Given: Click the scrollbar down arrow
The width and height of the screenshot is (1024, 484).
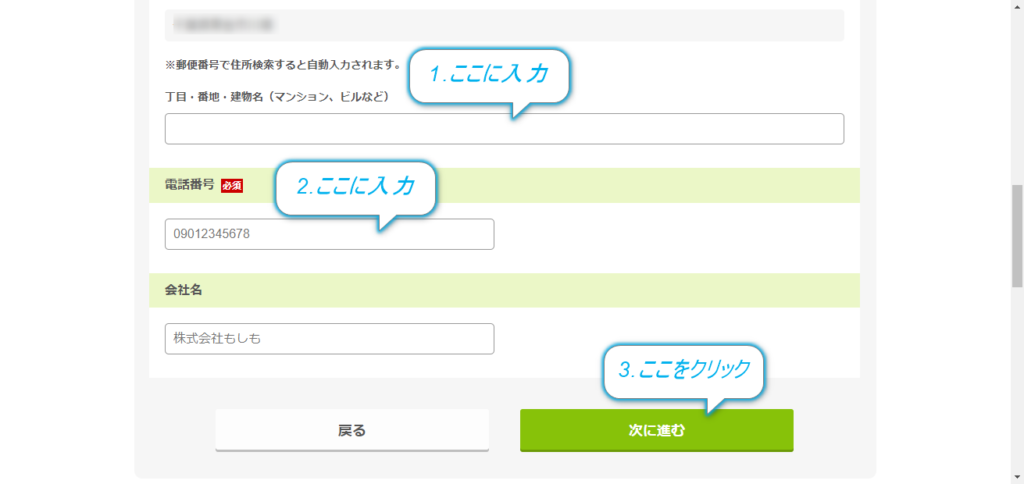Looking at the screenshot, I should pos(1017,478).
